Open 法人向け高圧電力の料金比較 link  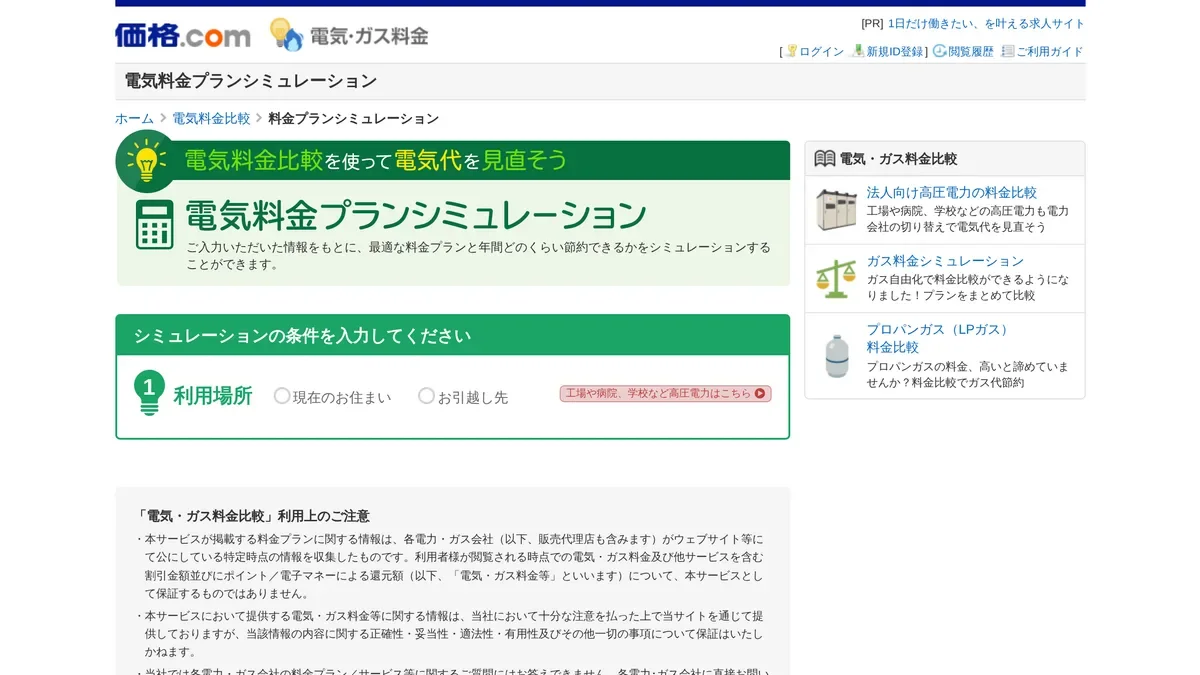[952, 192]
